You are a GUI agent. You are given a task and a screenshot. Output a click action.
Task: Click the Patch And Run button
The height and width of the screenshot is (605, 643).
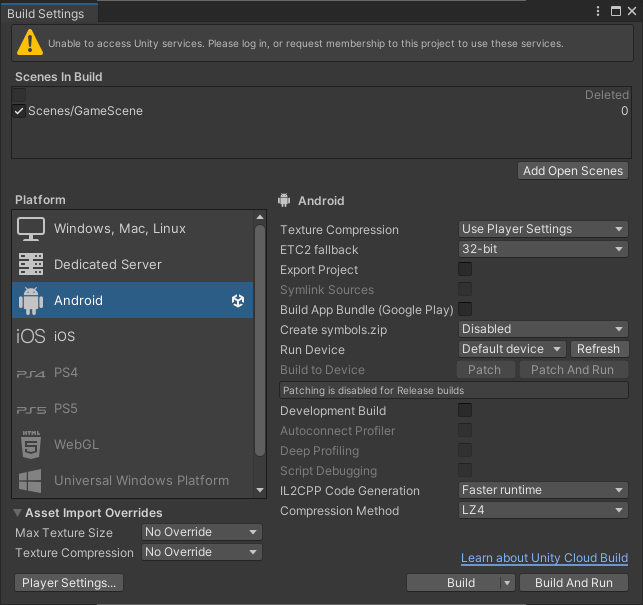pyautogui.click(x=573, y=370)
